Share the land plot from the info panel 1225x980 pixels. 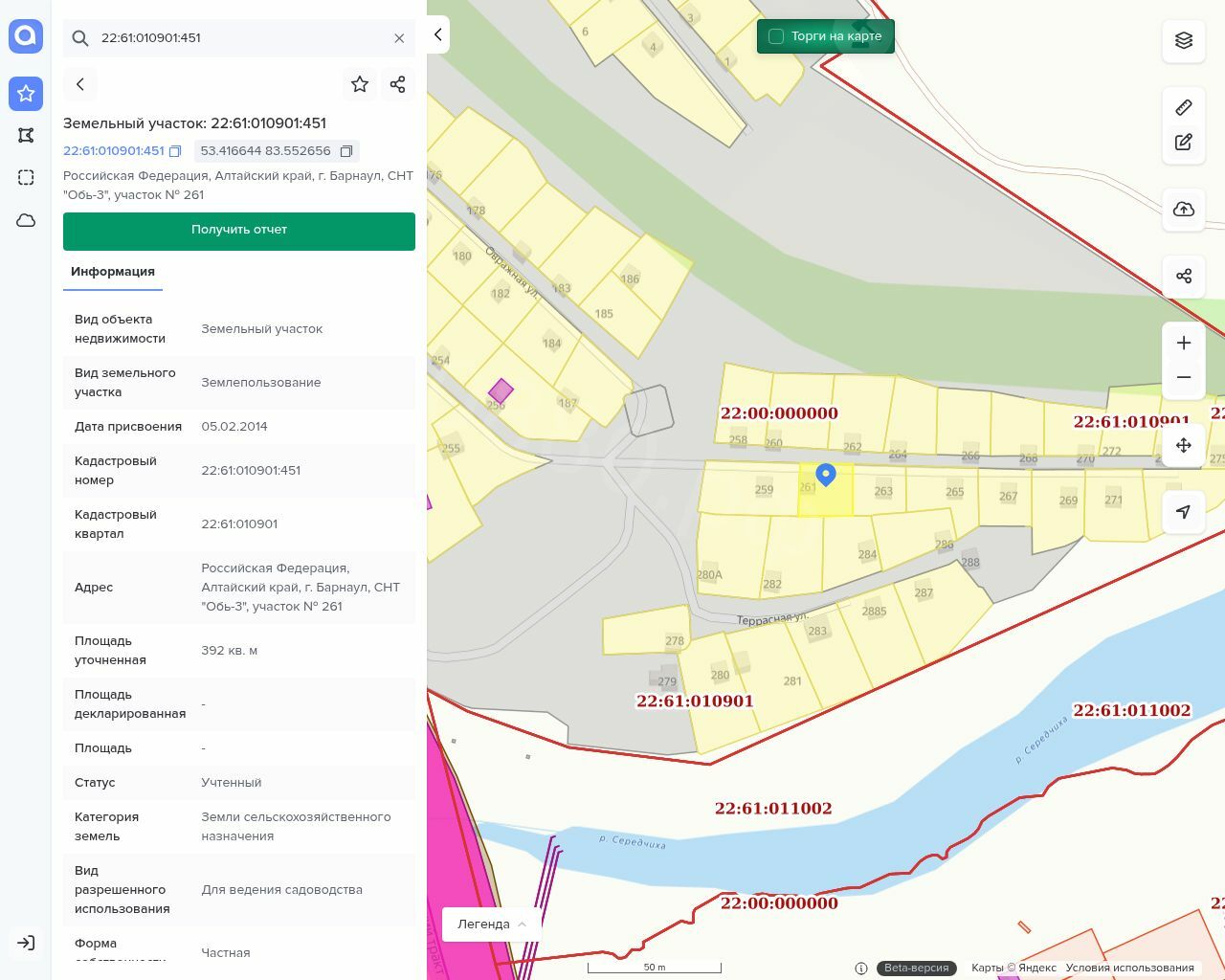(398, 84)
